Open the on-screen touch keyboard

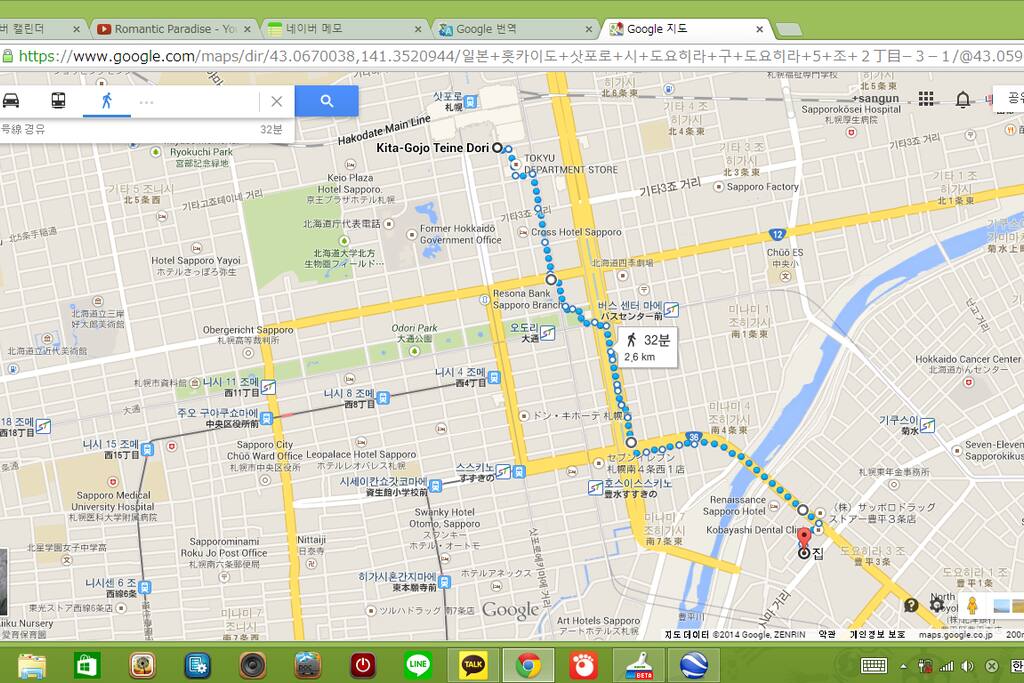(874, 666)
